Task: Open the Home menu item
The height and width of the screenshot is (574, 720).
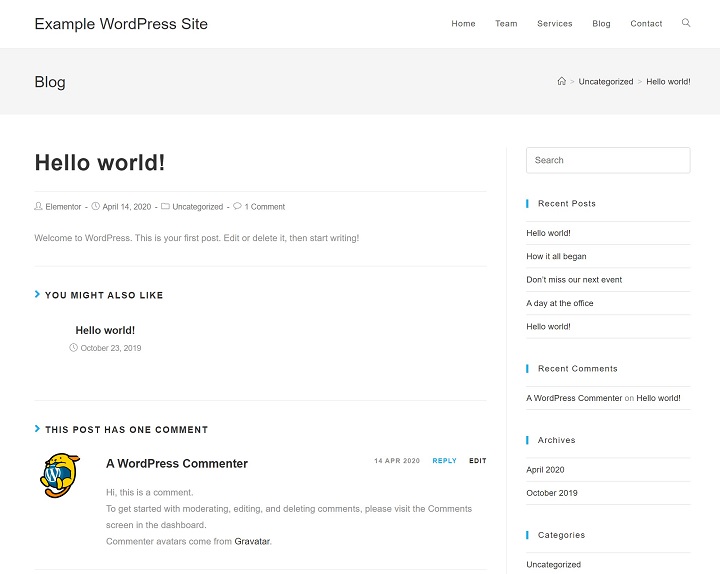Action: (x=463, y=24)
